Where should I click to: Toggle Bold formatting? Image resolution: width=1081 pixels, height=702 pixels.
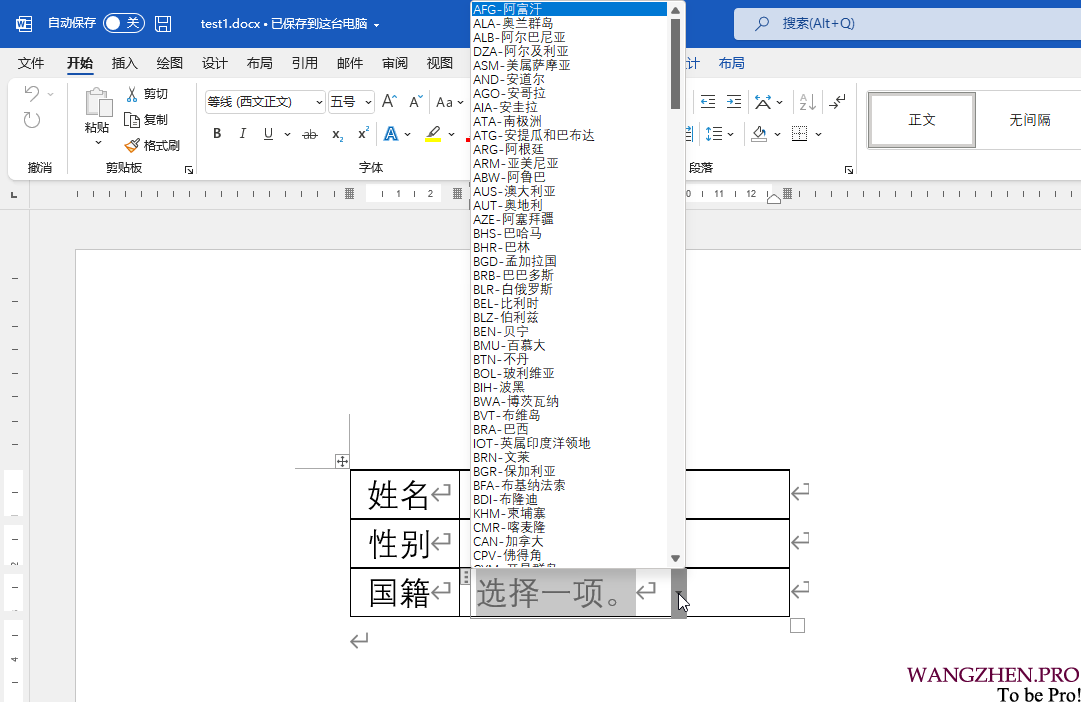coord(217,134)
